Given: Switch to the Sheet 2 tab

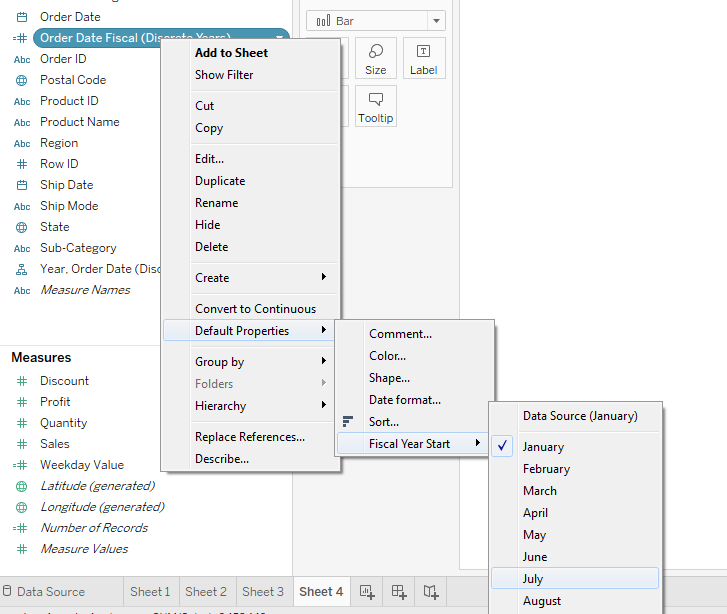Looking at the screenshot, I should pyautogui.click(x=206, y=592).
